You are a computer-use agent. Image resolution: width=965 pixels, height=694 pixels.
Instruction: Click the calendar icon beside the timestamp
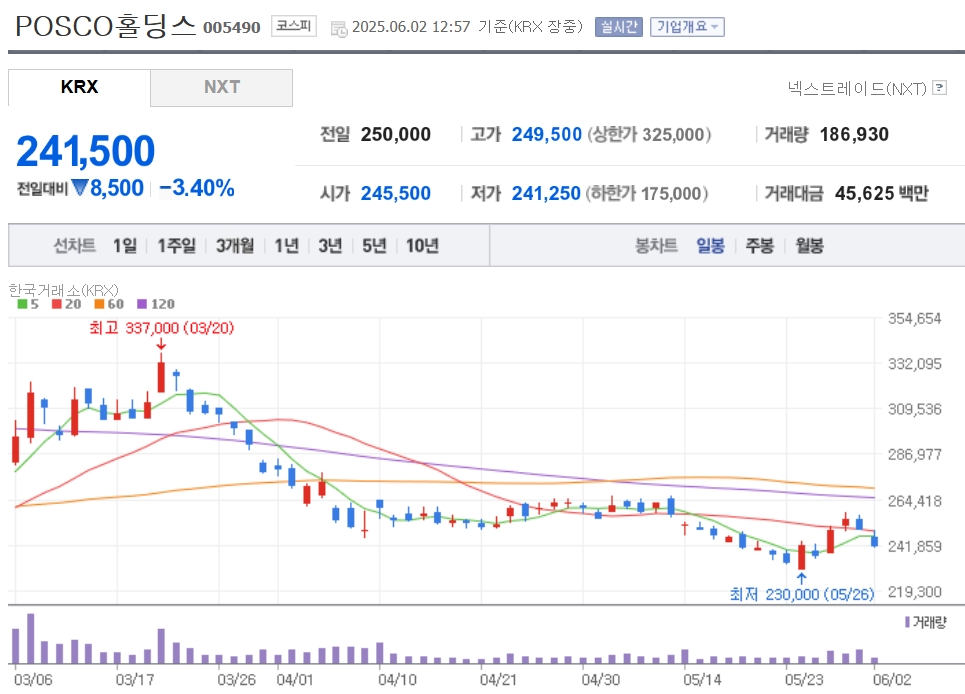[x=338, y=28]
